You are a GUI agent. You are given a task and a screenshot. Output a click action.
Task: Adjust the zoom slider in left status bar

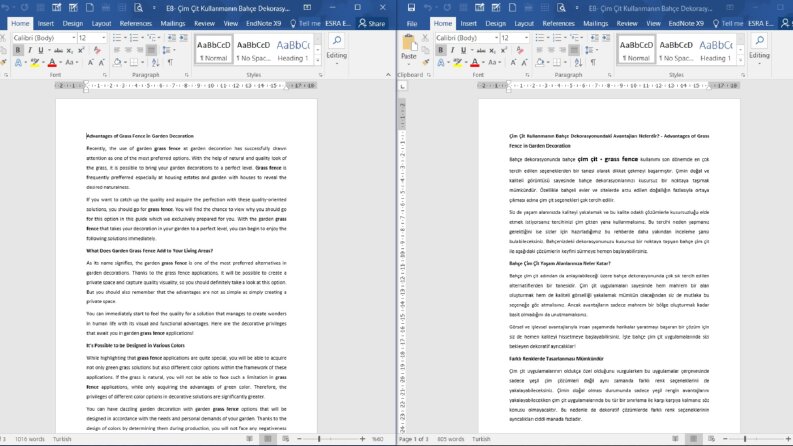point(319,439)
